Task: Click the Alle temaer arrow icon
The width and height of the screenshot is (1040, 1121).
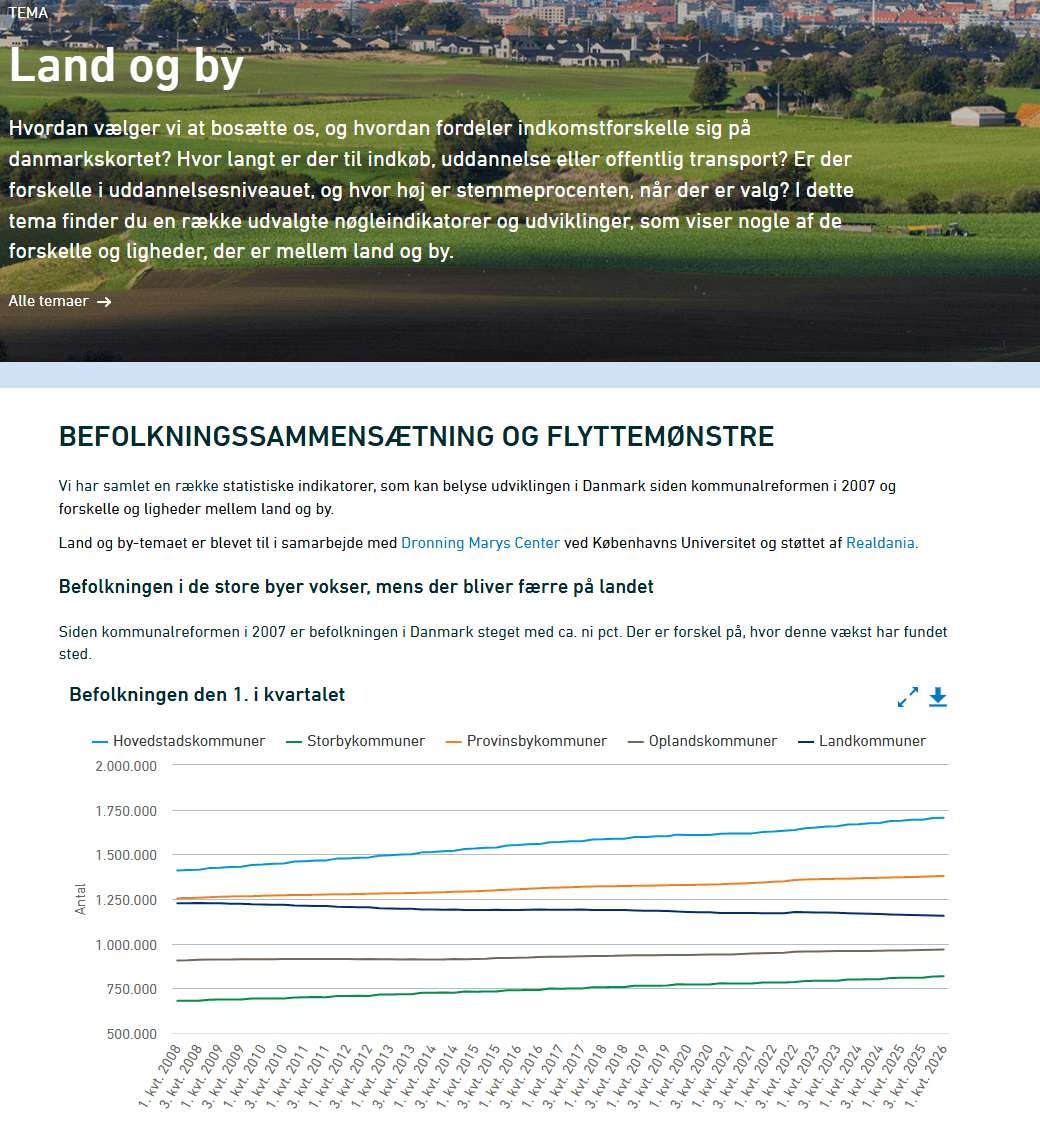Action: [104, 302]
